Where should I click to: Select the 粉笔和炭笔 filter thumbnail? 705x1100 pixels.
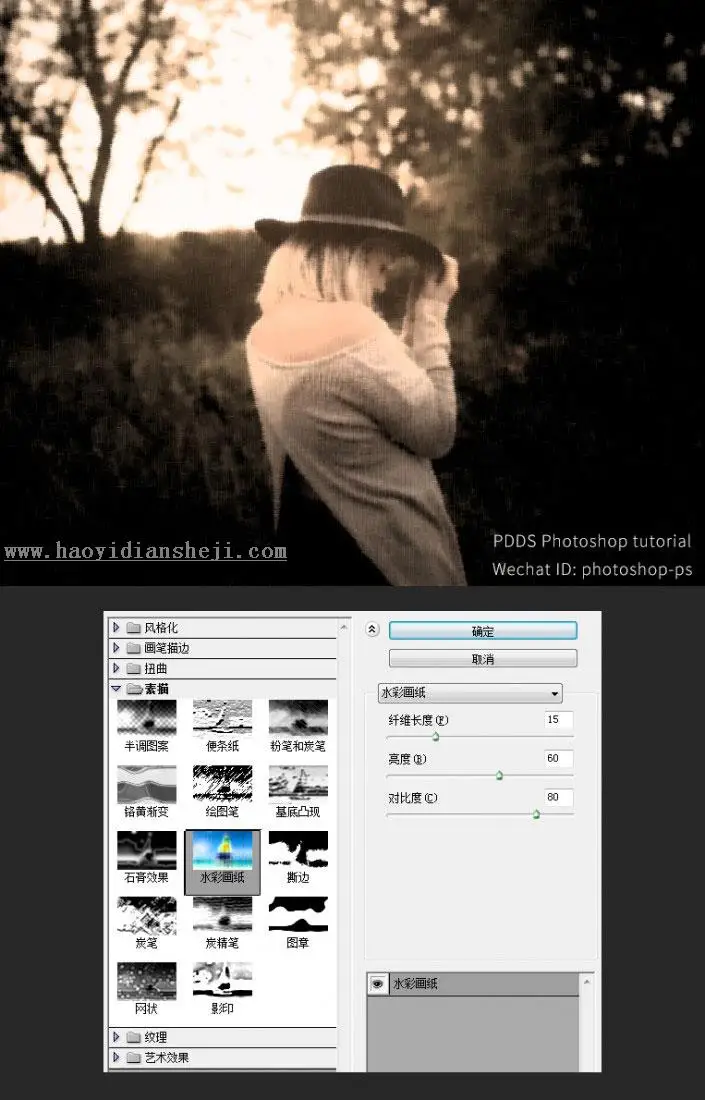pyautogui.click(x=298, y=717)
